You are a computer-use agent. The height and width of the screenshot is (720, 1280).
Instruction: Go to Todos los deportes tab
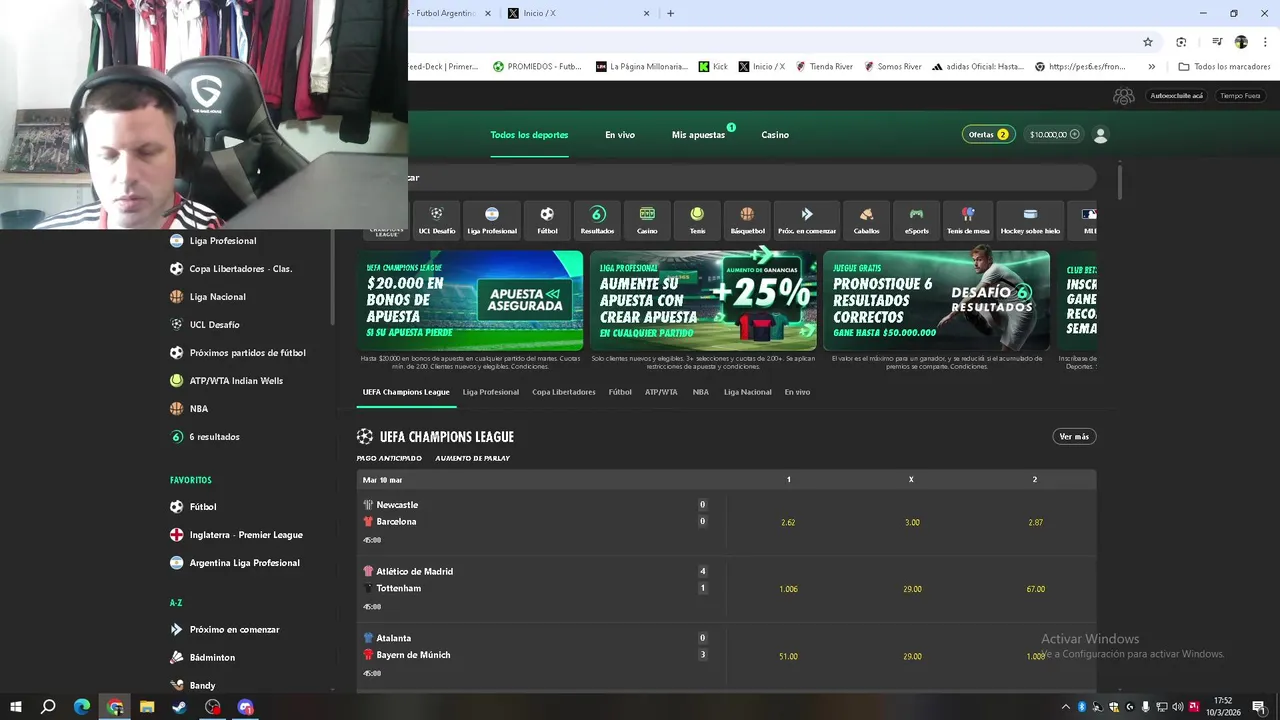point(529,135)
